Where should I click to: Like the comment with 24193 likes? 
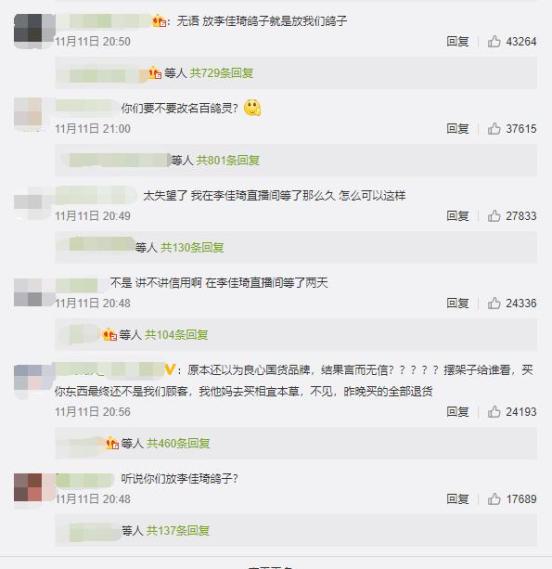click(x=494, y=412)
